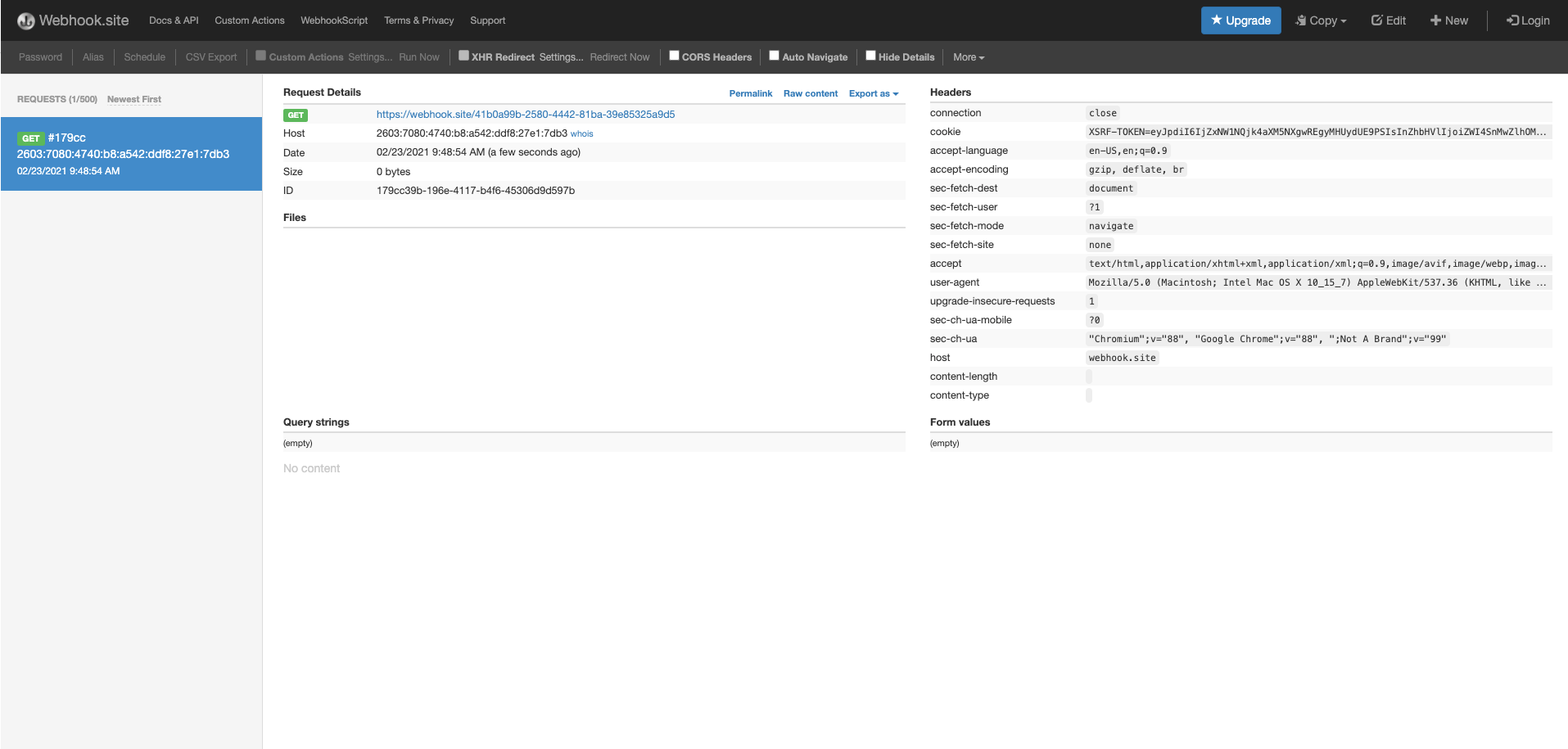Toggle the Hide Details checkbox
This screenshot has height=749, width=1568.
click(870, 56)
